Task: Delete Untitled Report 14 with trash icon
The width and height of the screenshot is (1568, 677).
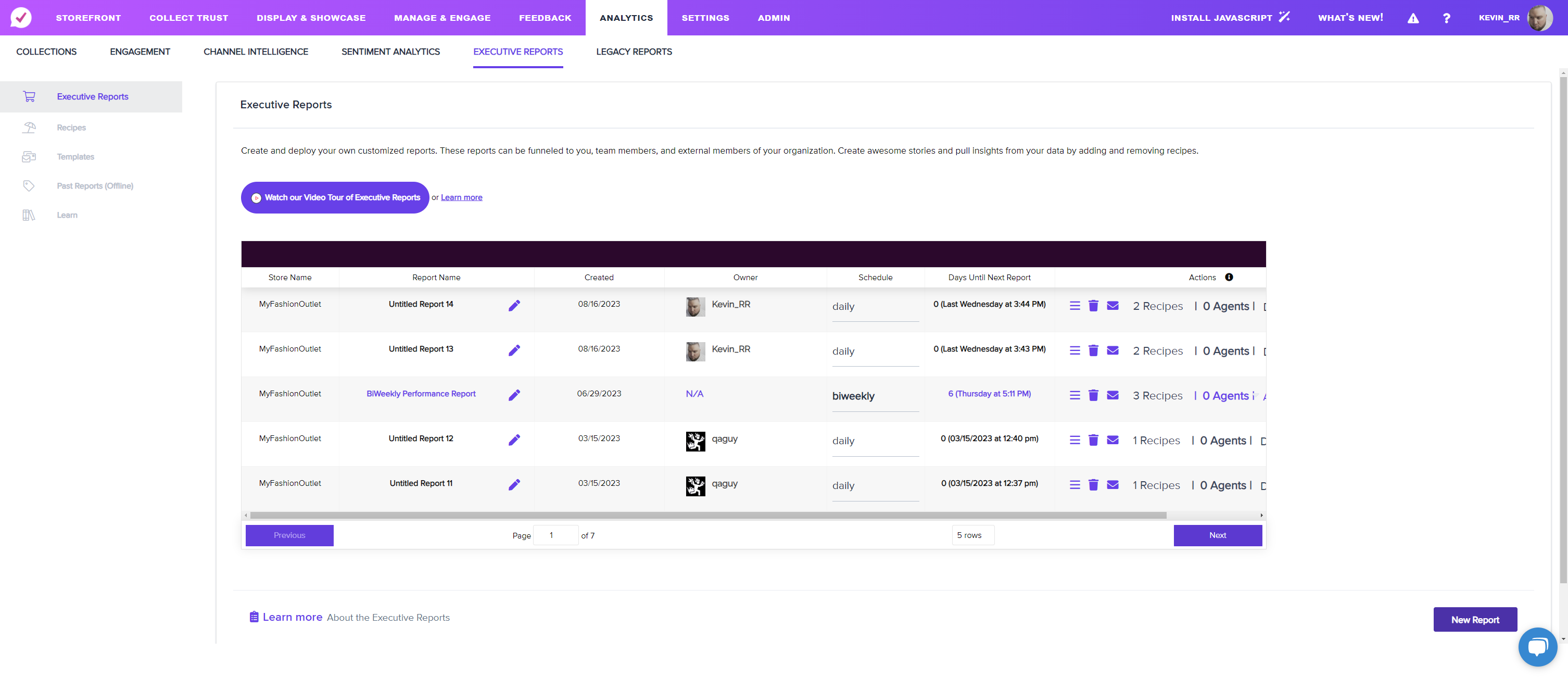Action: click(1093, 306)
